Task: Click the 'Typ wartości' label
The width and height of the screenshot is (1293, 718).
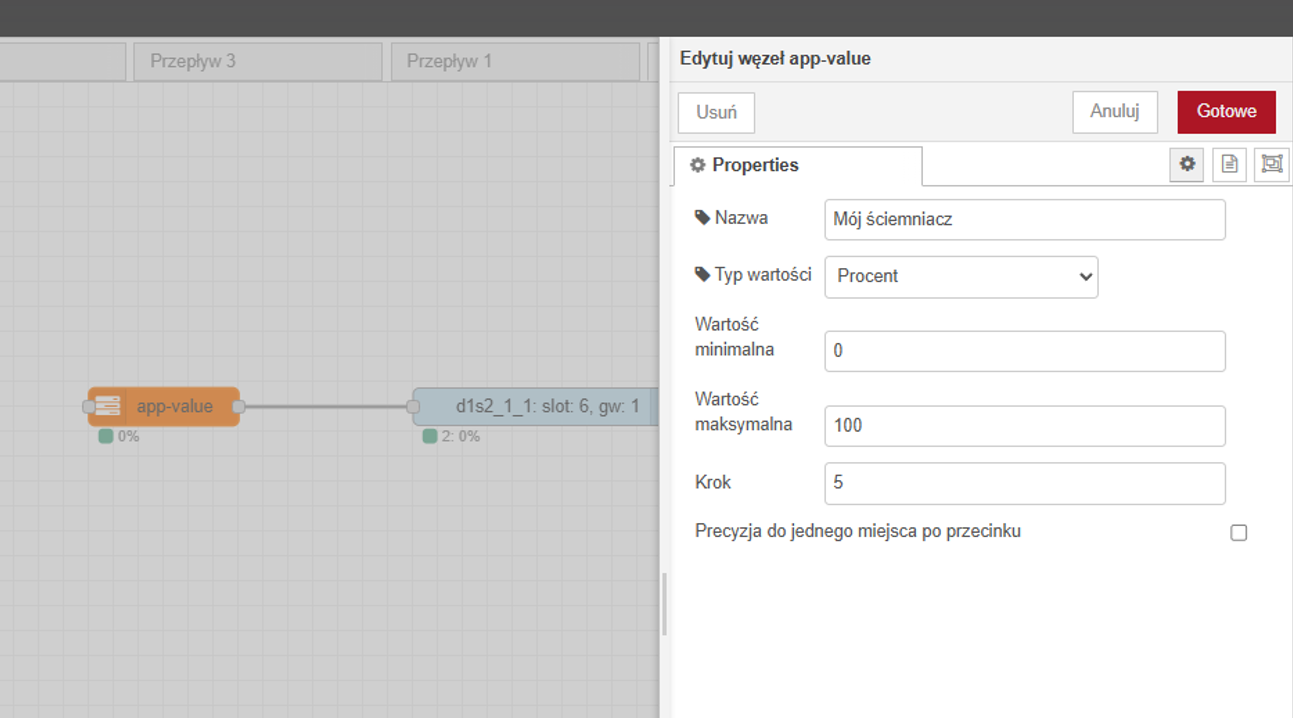Action: pos(763,274)
